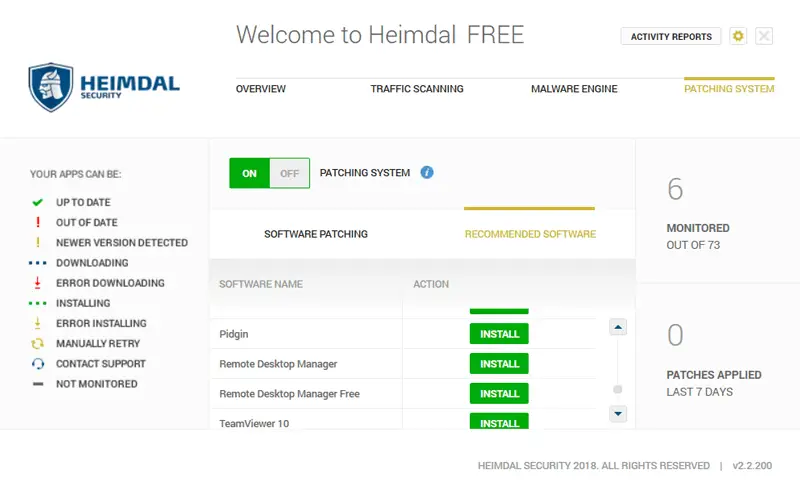Click the Contact Support headset icon

[x=38, y=364]
